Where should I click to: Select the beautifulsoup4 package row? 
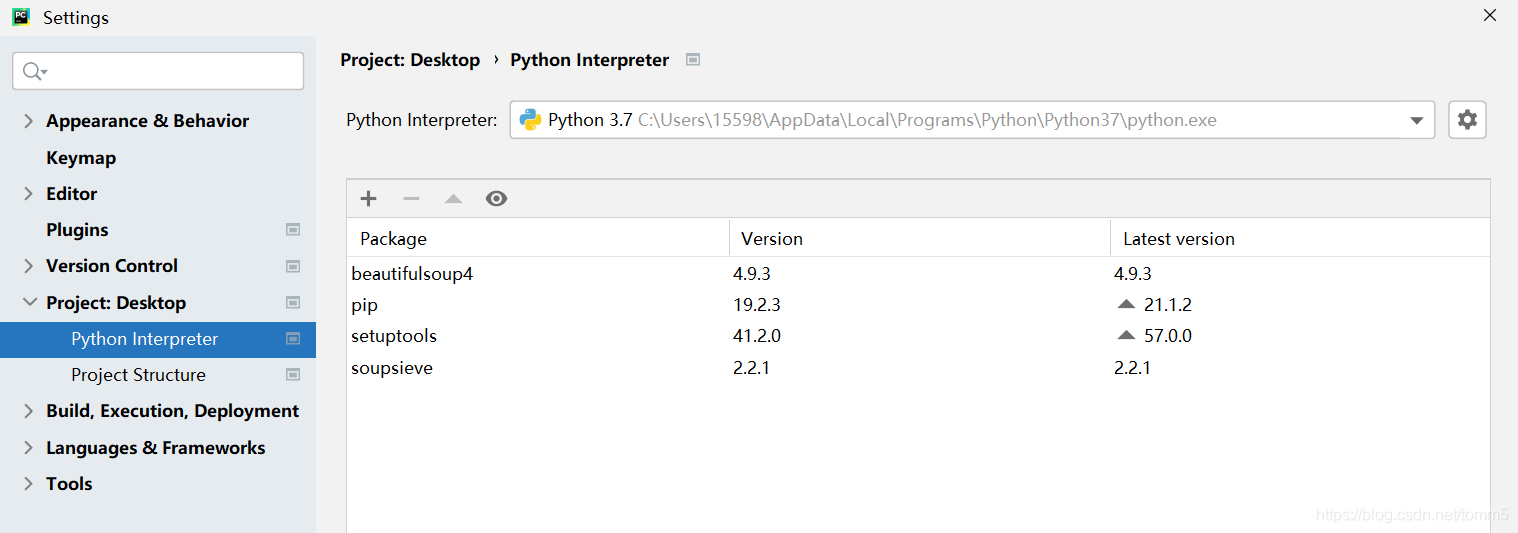tap(918, 273)
